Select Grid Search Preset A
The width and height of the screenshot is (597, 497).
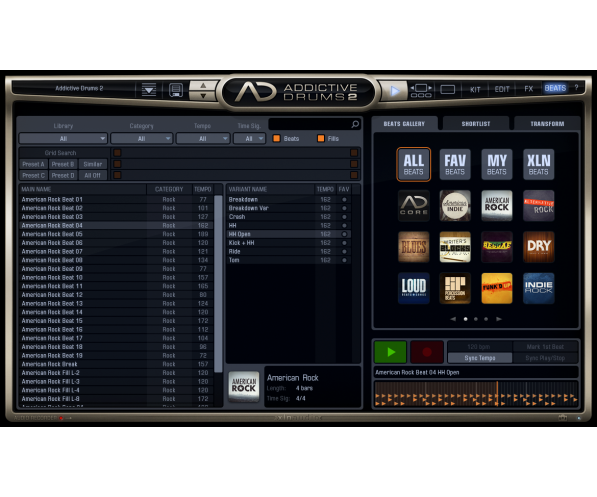33,164
